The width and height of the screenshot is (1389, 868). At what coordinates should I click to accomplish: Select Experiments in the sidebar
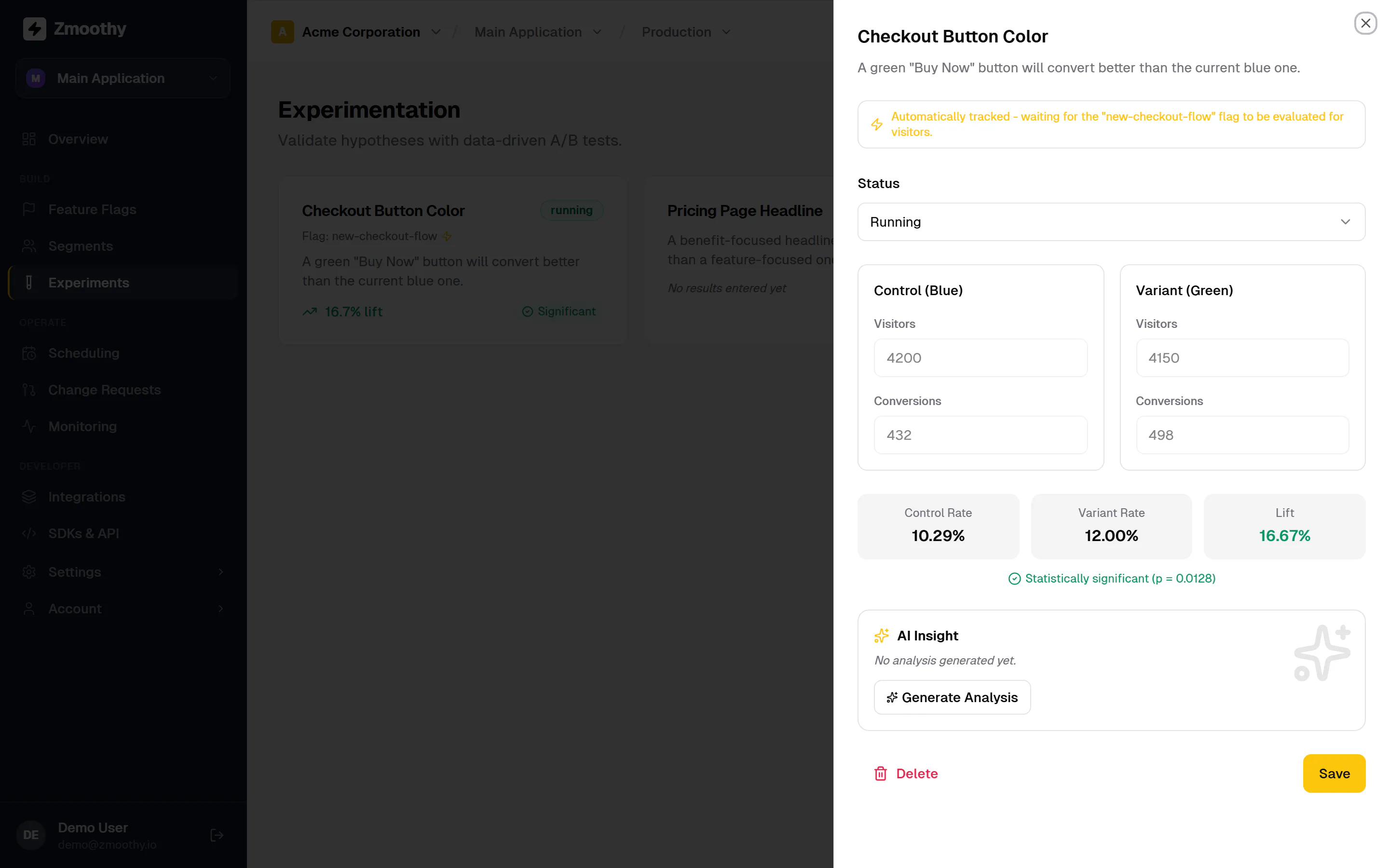point(123,283)
